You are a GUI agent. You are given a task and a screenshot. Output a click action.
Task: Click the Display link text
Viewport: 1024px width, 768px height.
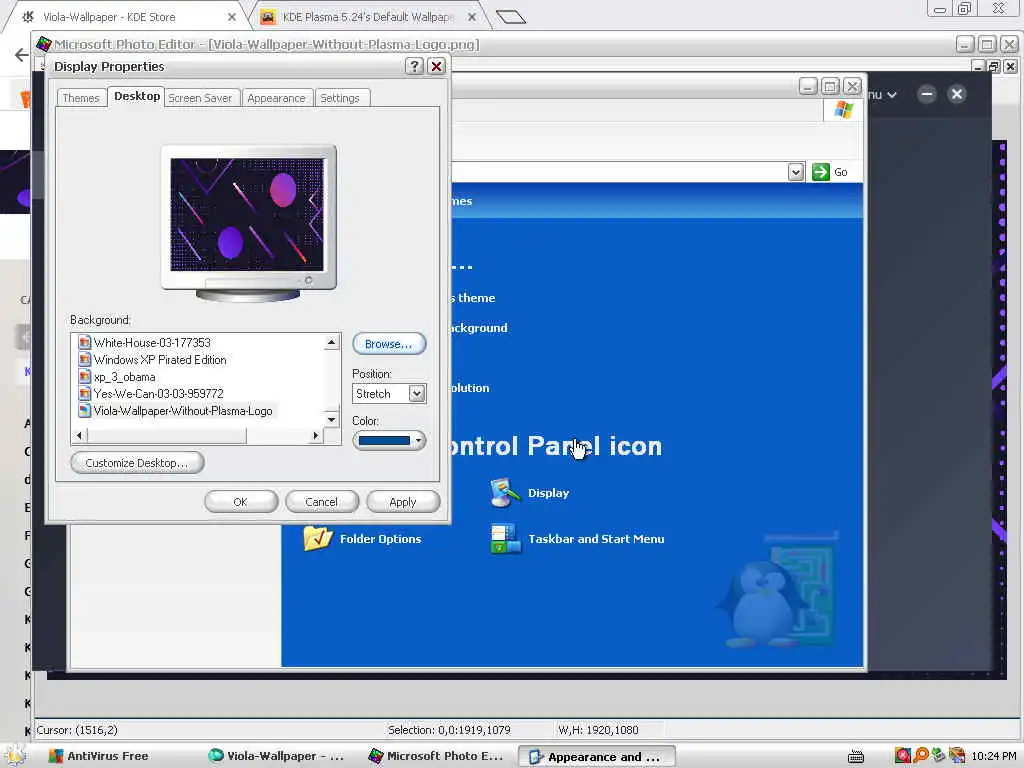549,493
